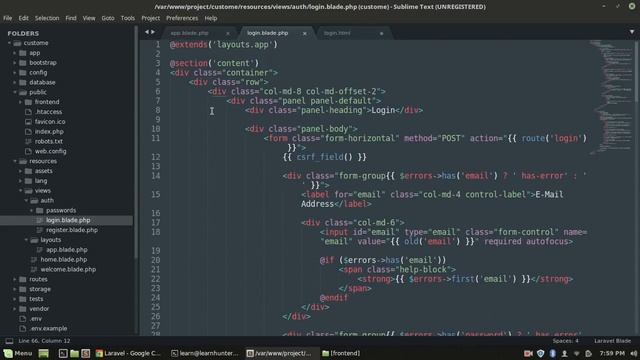This screenshot has width=640, height=360.
Task: Switch to [frontend] file manager window
Action: coord(341,353)
